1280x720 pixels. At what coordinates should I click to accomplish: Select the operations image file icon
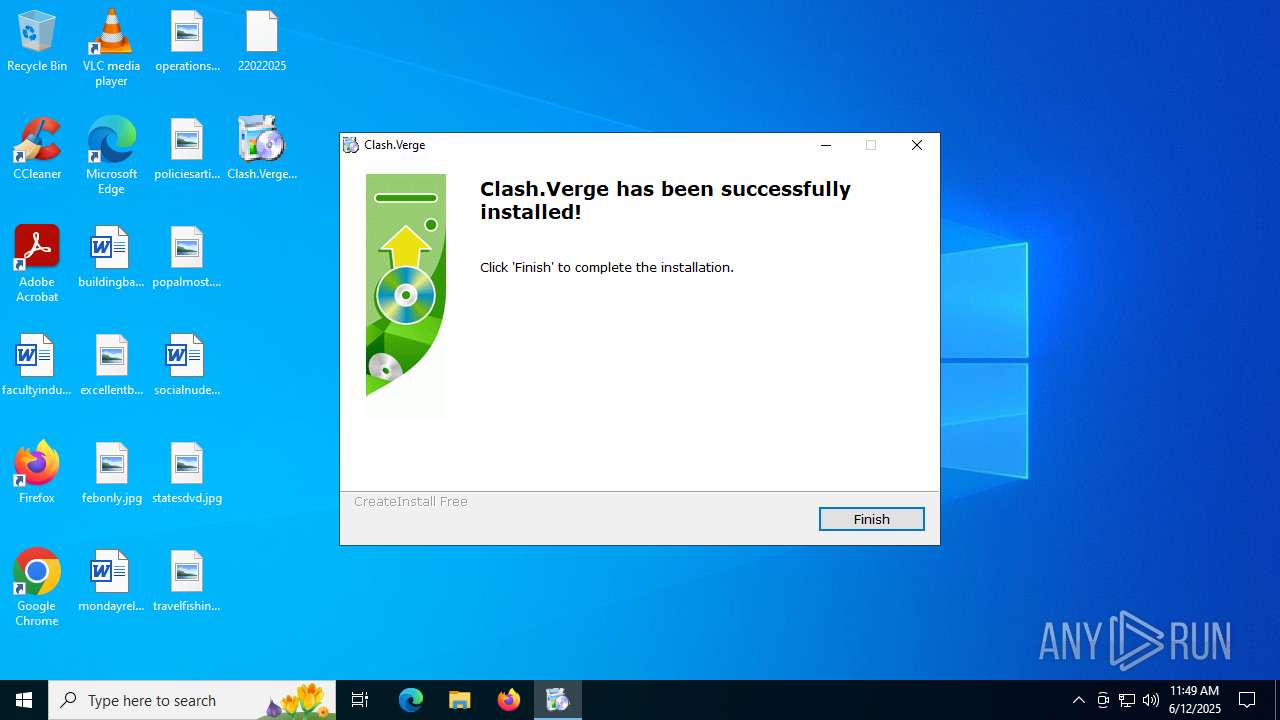point(187,42)
